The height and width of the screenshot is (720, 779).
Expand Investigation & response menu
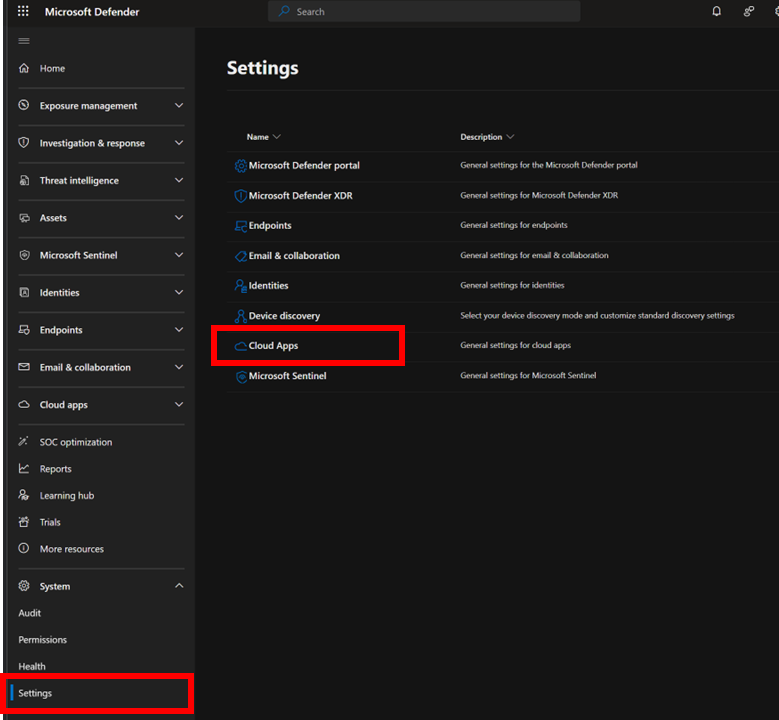179,143
